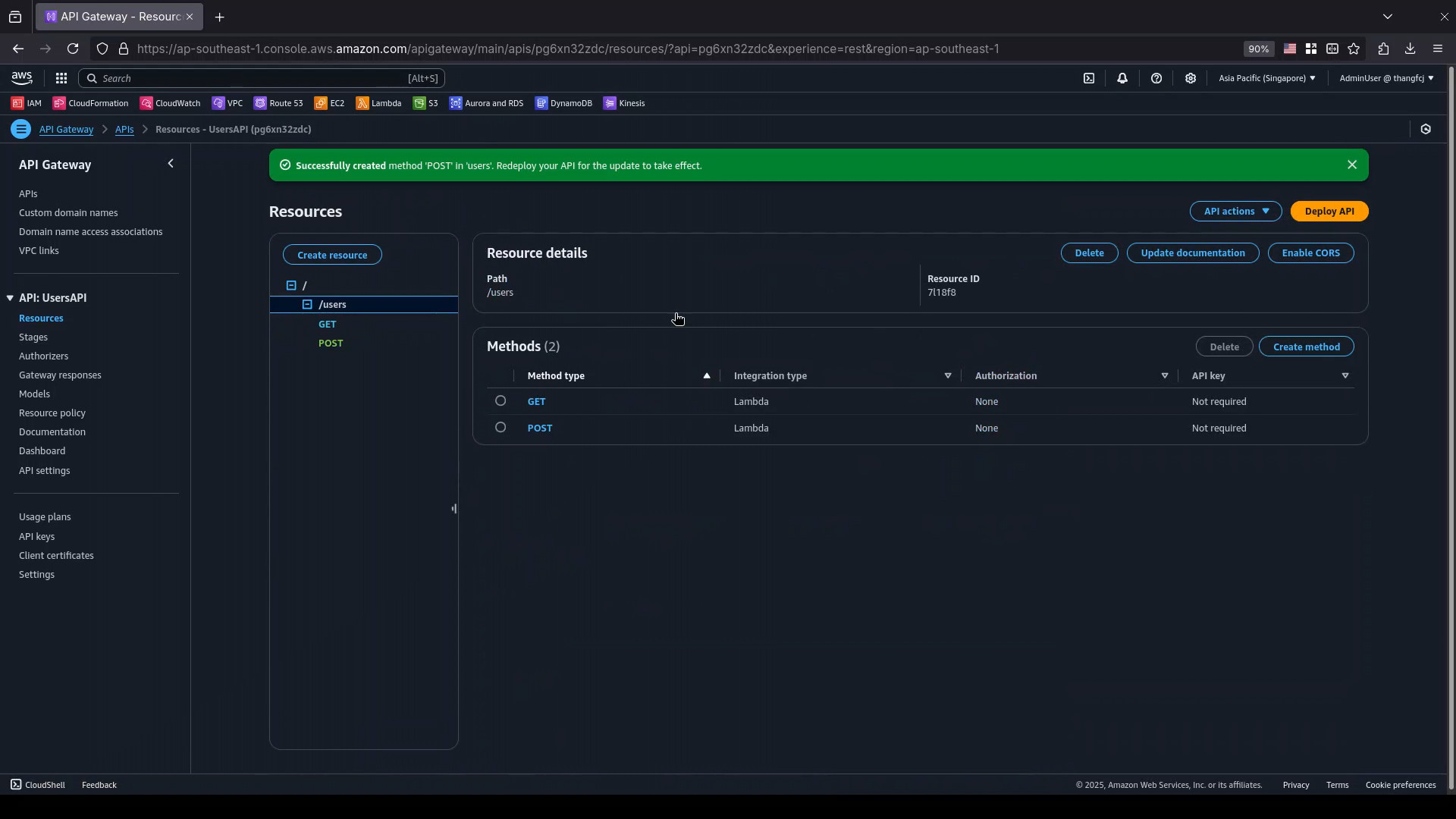1456x819 pixels.
Task: Open the help question-mark menu
Action: point(1156,78)
